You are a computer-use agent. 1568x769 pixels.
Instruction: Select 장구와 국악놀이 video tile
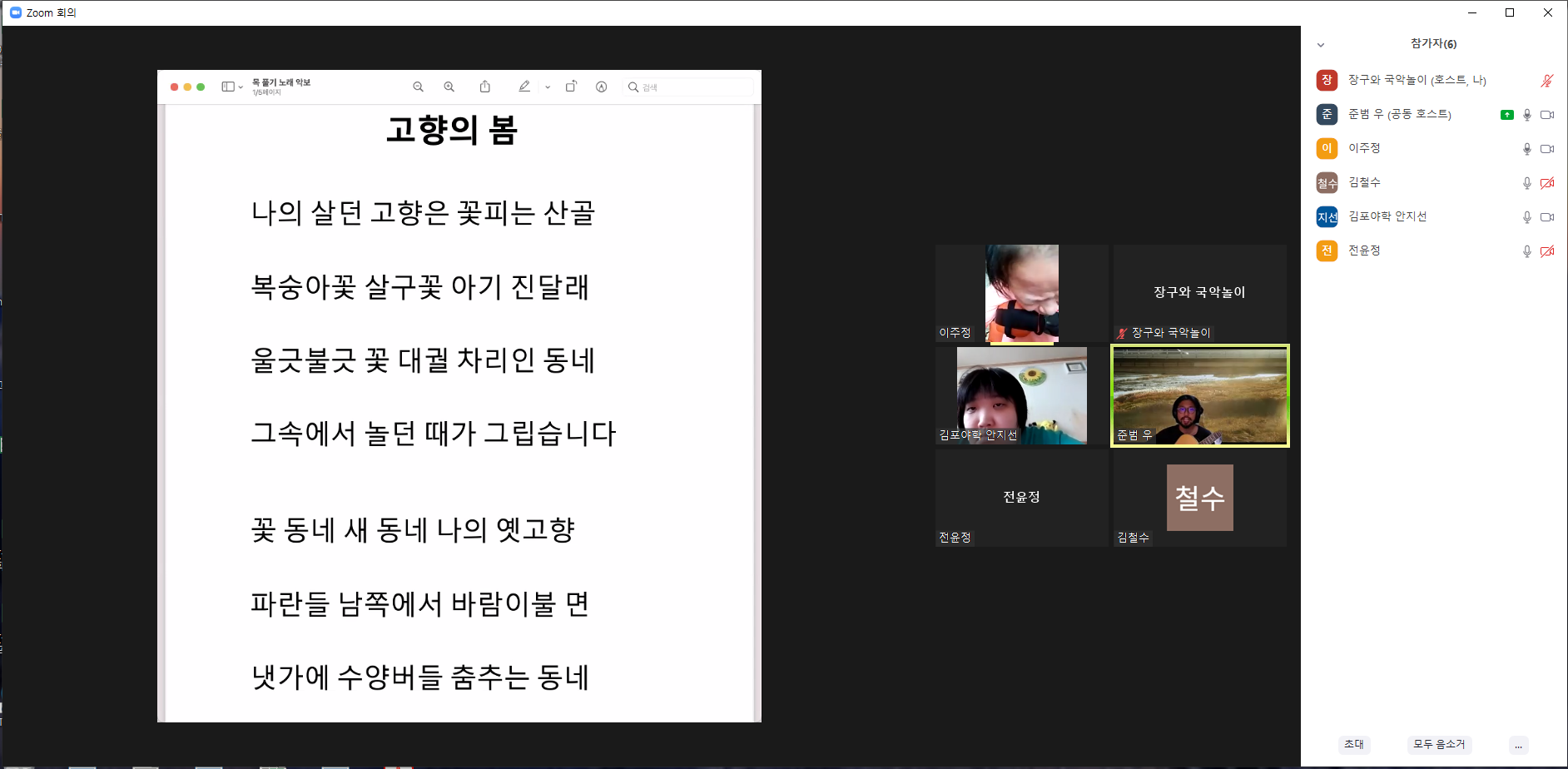1200,293
